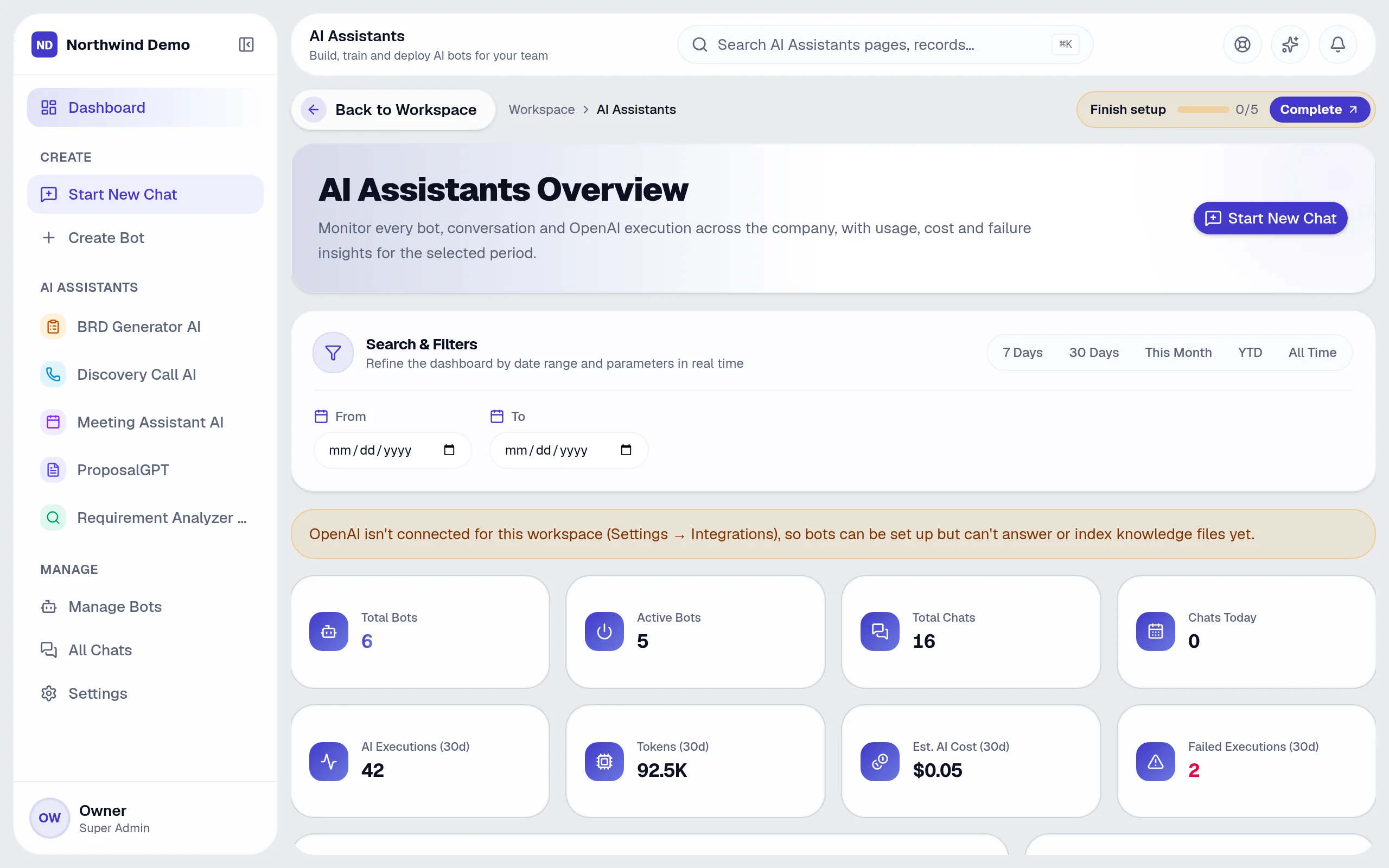Screen dimensions: 1389x868
Task: Select the 7 Days range
Action: (x=1022, y=353)
